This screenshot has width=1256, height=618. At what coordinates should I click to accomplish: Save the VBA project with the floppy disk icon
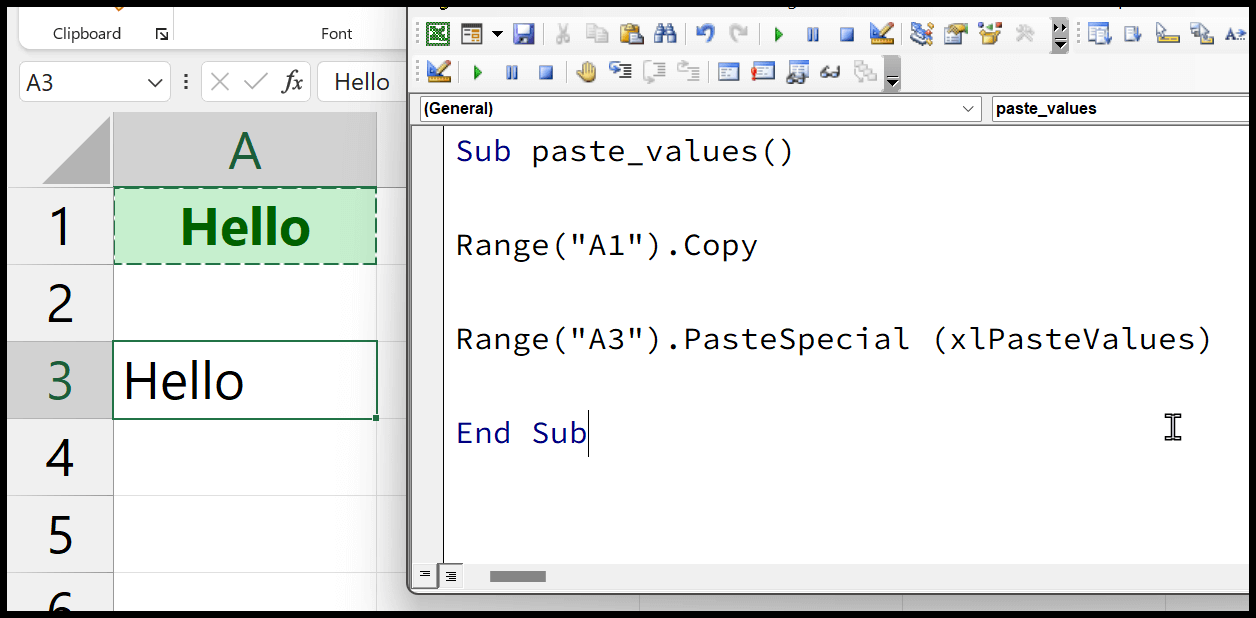point(523,34)
